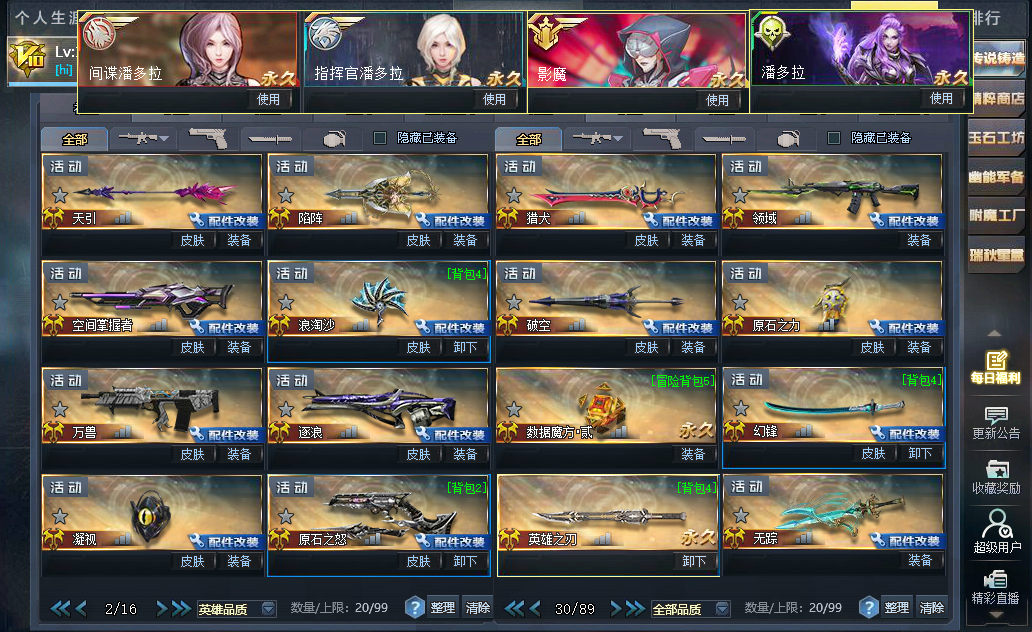Toggle favorite star on 天引 weapon
This screenshot has width=1032, height=632.
tap(60, 195)
